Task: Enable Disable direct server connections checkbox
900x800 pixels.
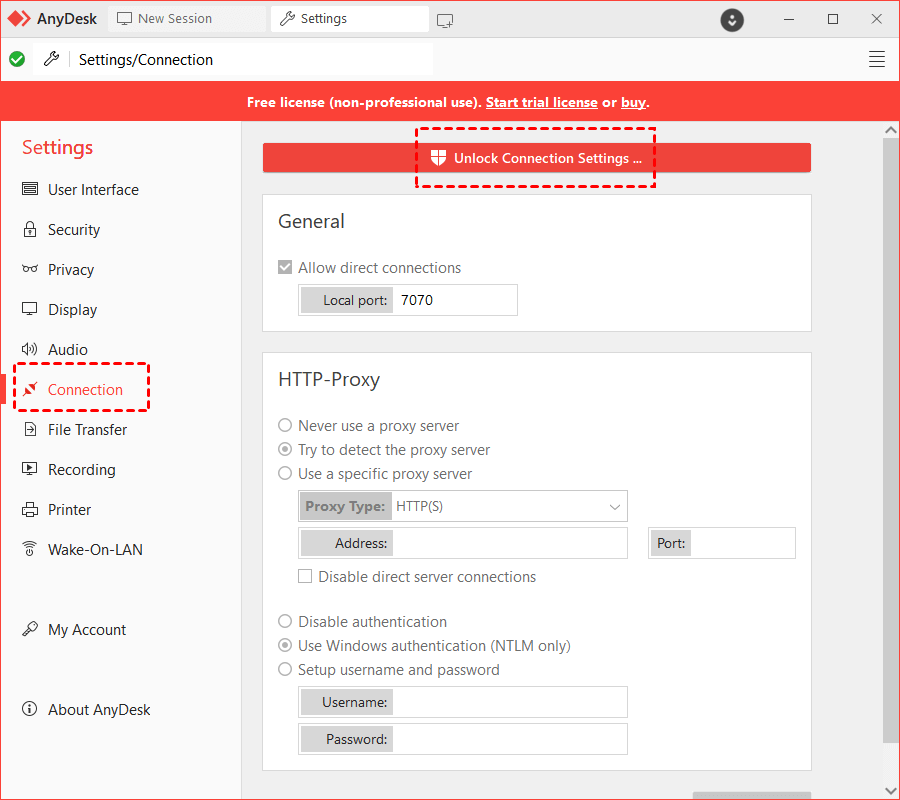Action: [305, 576]
